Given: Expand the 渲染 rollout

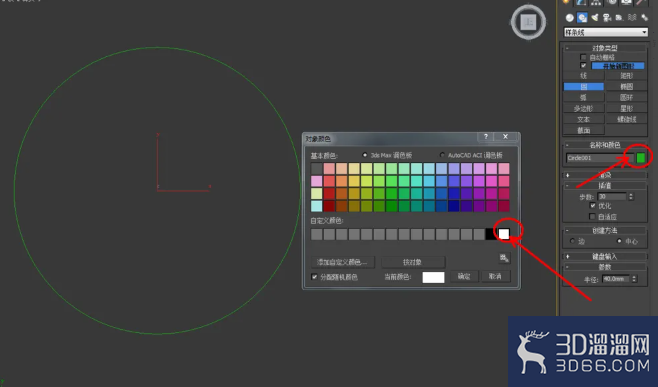Looking at the screenshot, I should (605, 175).
